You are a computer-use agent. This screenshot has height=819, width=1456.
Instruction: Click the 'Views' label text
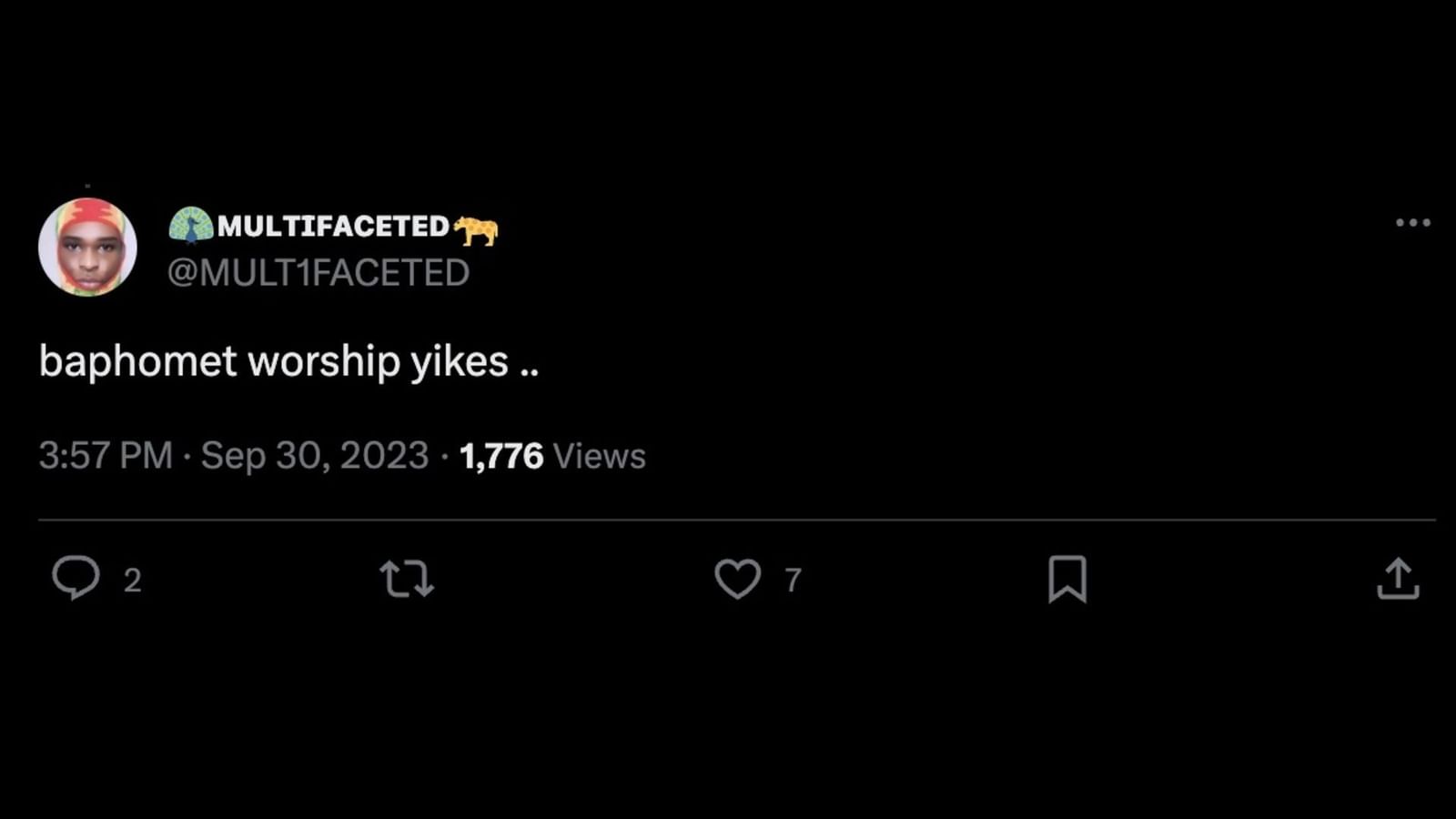pos(599,456)
